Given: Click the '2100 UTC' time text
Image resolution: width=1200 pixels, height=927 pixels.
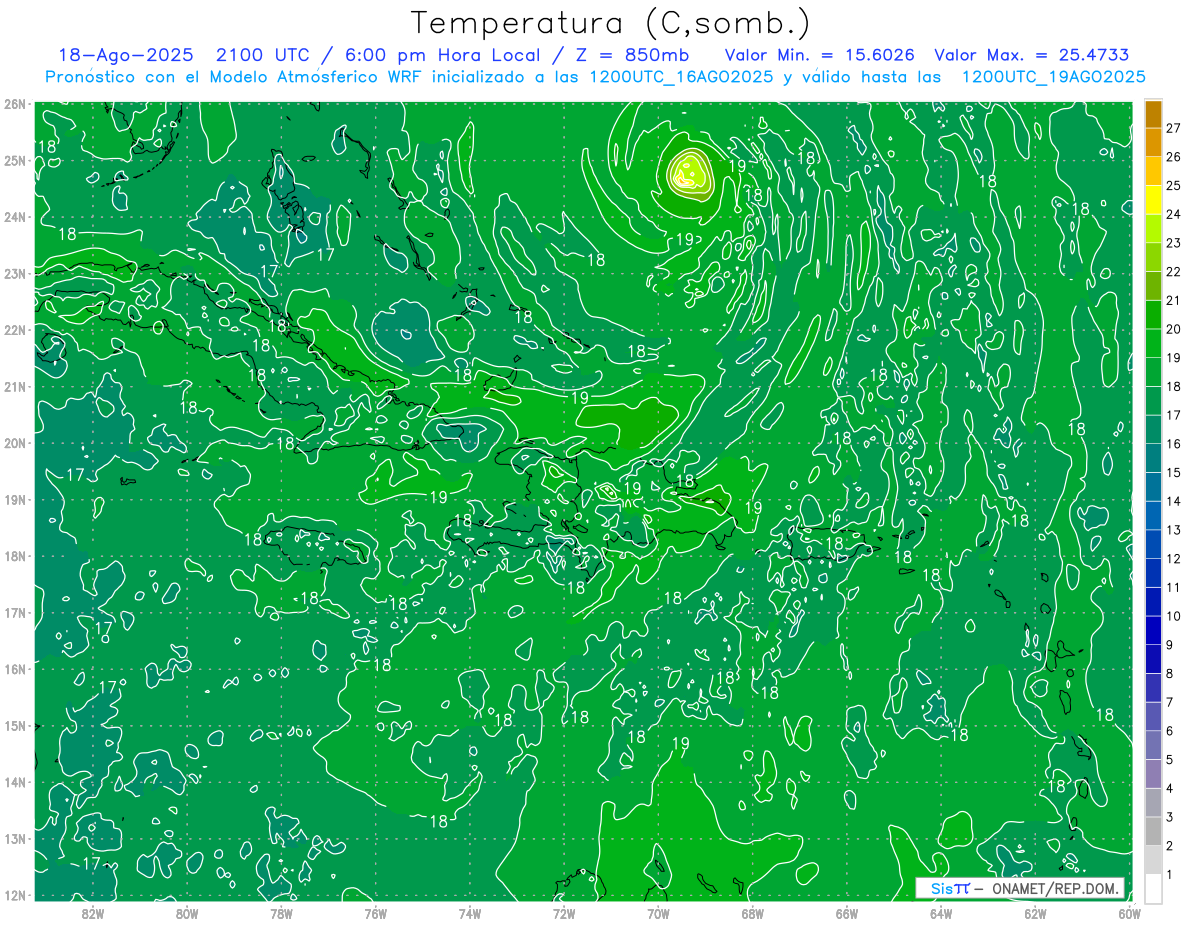Looking at the screenshot, I should pos(263,55).
